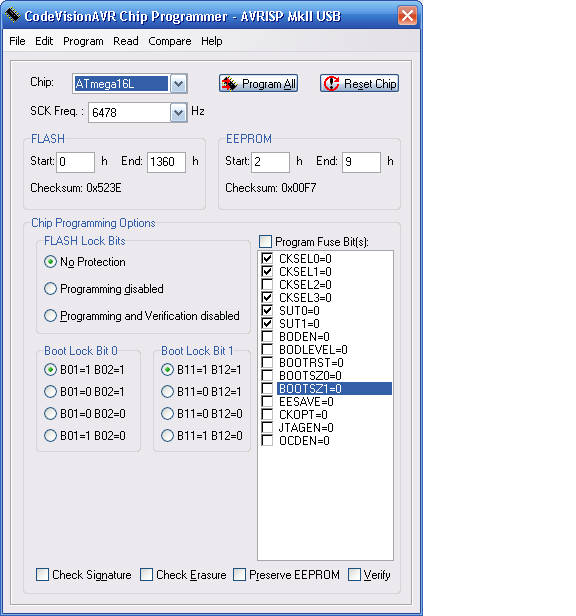Check the OCDEN=0 fuse bit
Viewport: 576px width, 616px height.
tap(267, 440)
